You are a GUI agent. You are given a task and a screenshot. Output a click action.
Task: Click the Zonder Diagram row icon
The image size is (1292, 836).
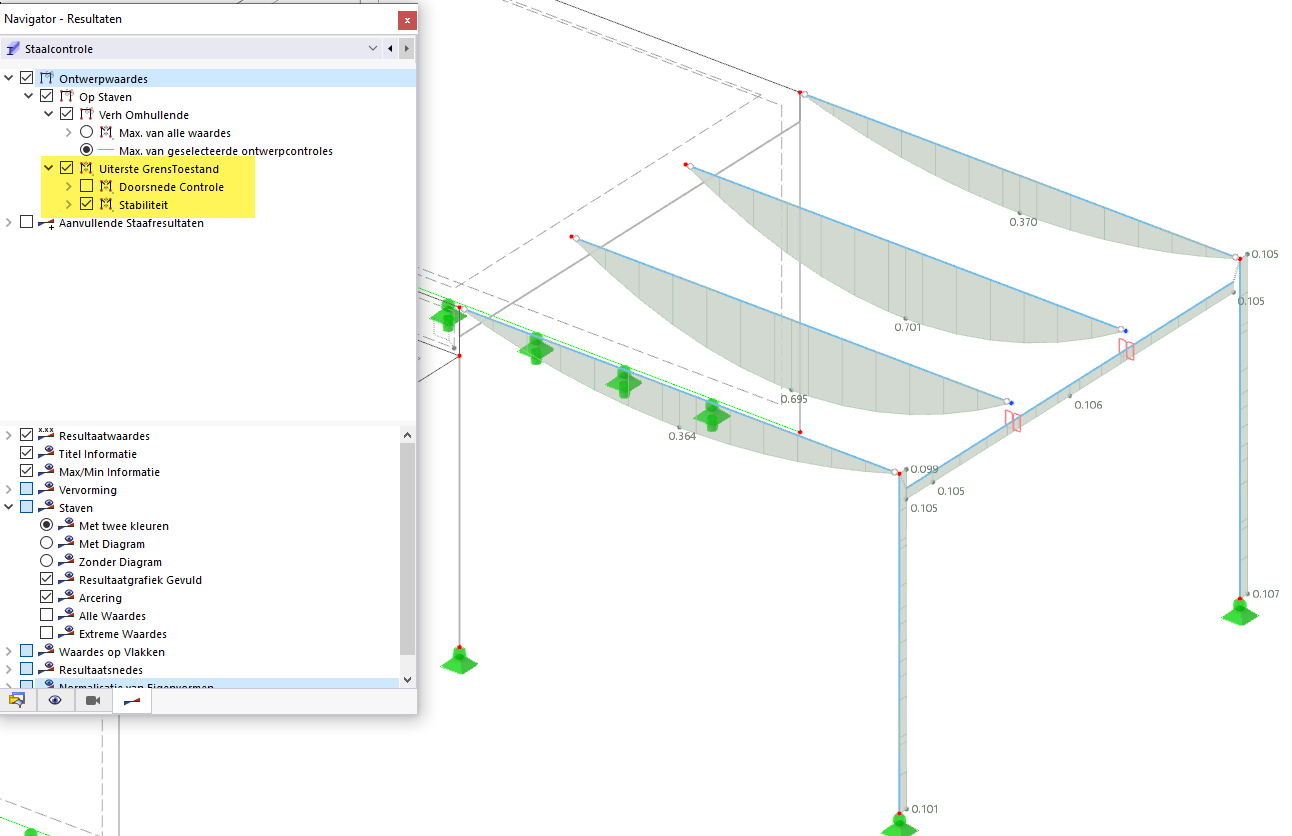click(67, 561)
